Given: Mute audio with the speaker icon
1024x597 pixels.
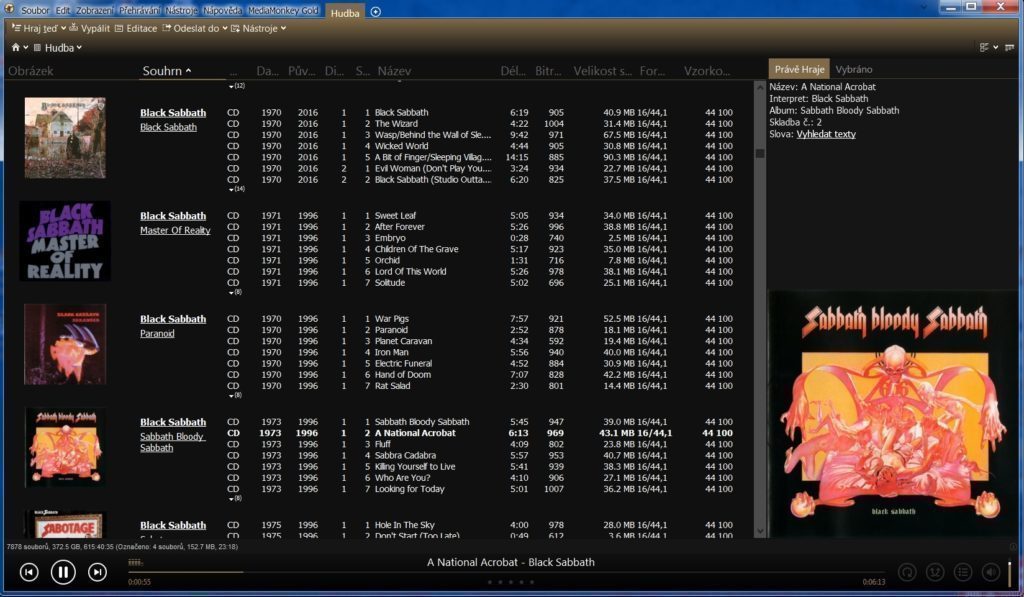Looking at the screenshot, I should [x=991, y=572].
